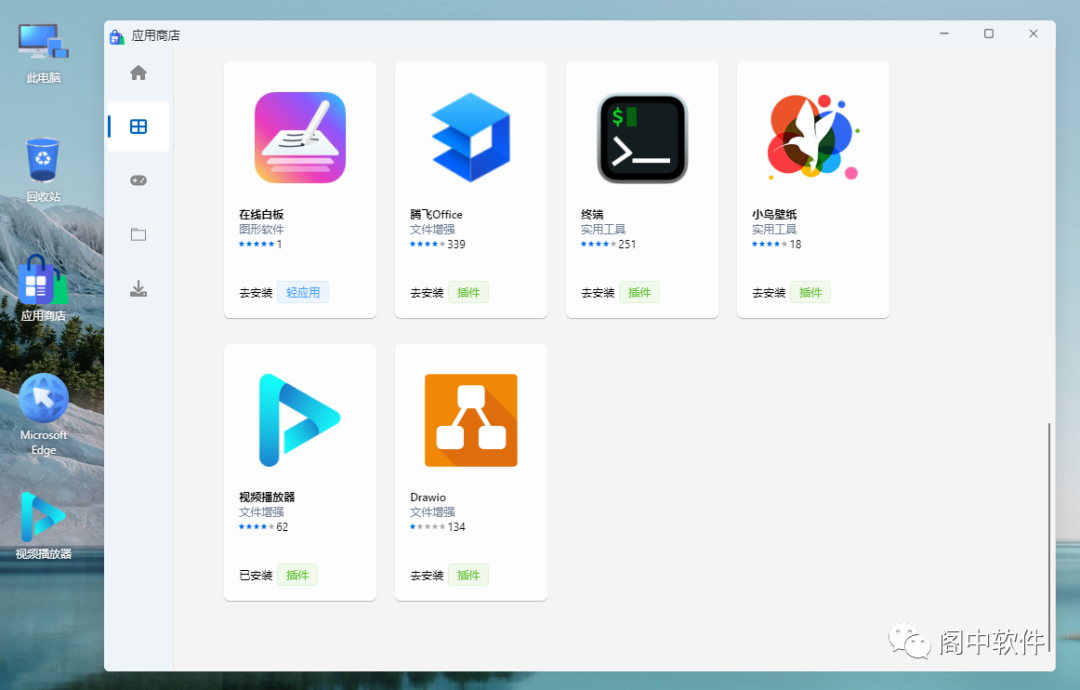The image size is (1080, 690).
Task: Install Drawio via 去安装
Action: pos(426,575)
